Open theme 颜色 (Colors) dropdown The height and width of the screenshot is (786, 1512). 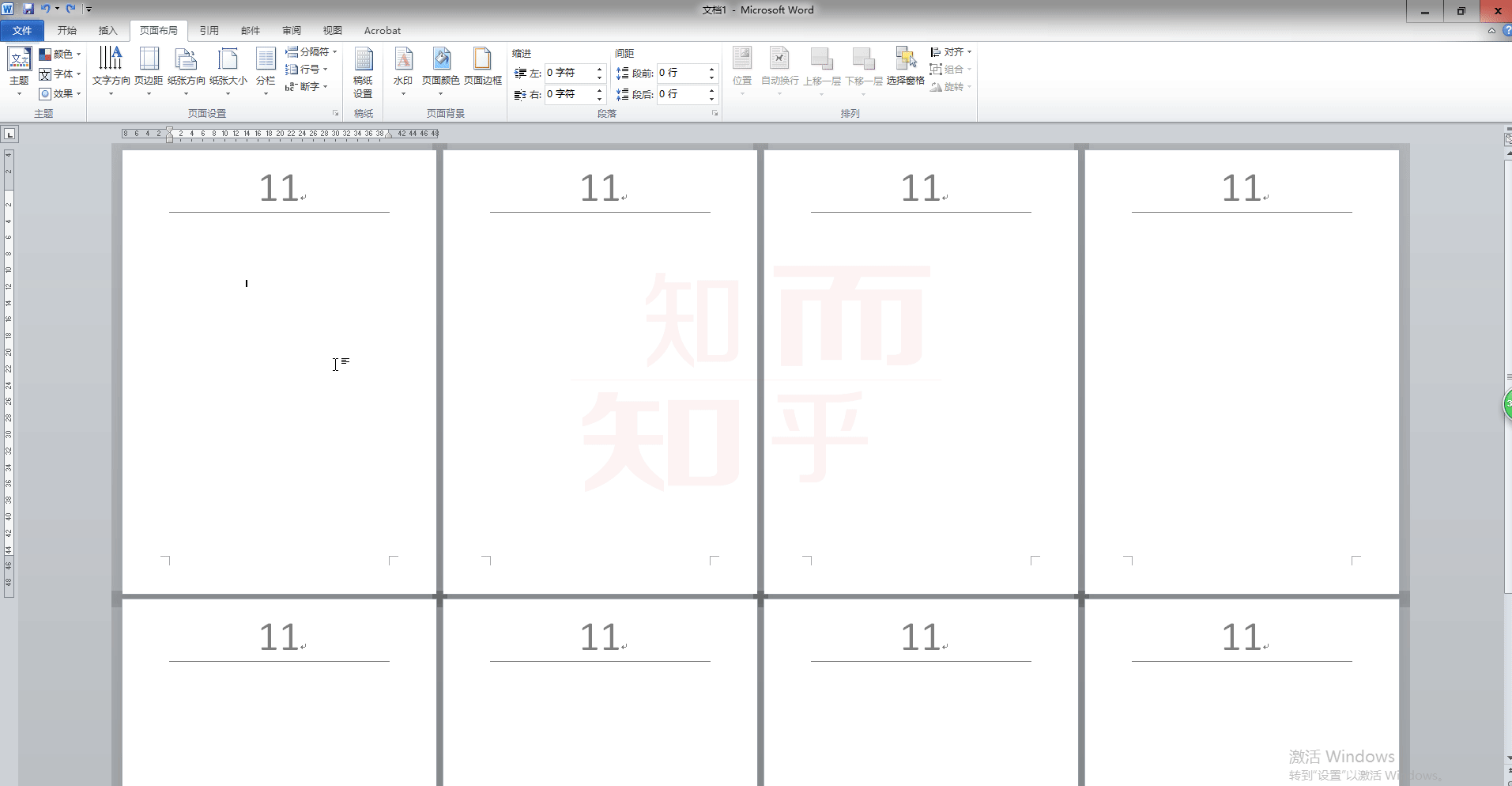click(x=60, y=54)
